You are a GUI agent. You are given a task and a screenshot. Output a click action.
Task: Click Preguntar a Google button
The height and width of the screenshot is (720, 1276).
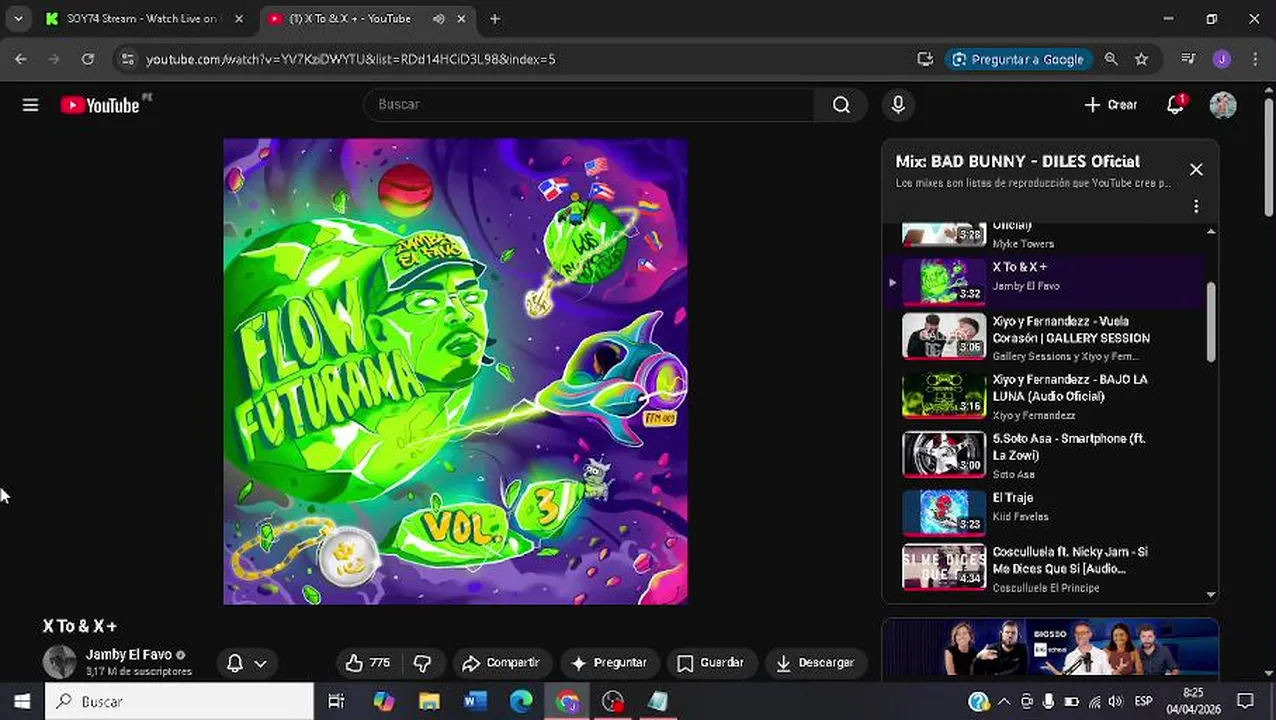click(x=1018, y=59)
